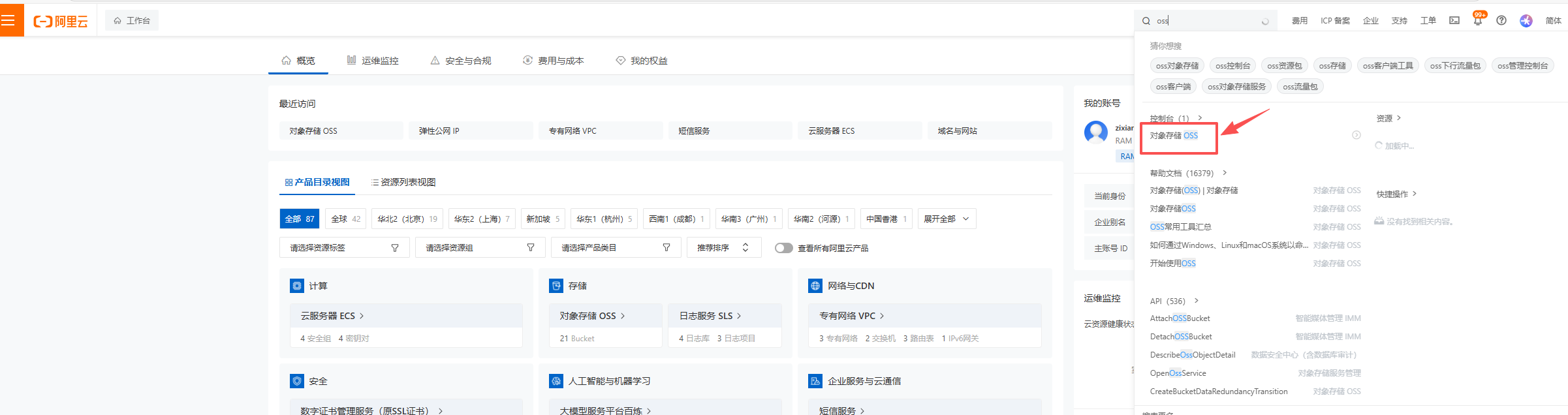Open the 请选择产品类目 dropdown
1568x415 pixels.
(616, 248)
